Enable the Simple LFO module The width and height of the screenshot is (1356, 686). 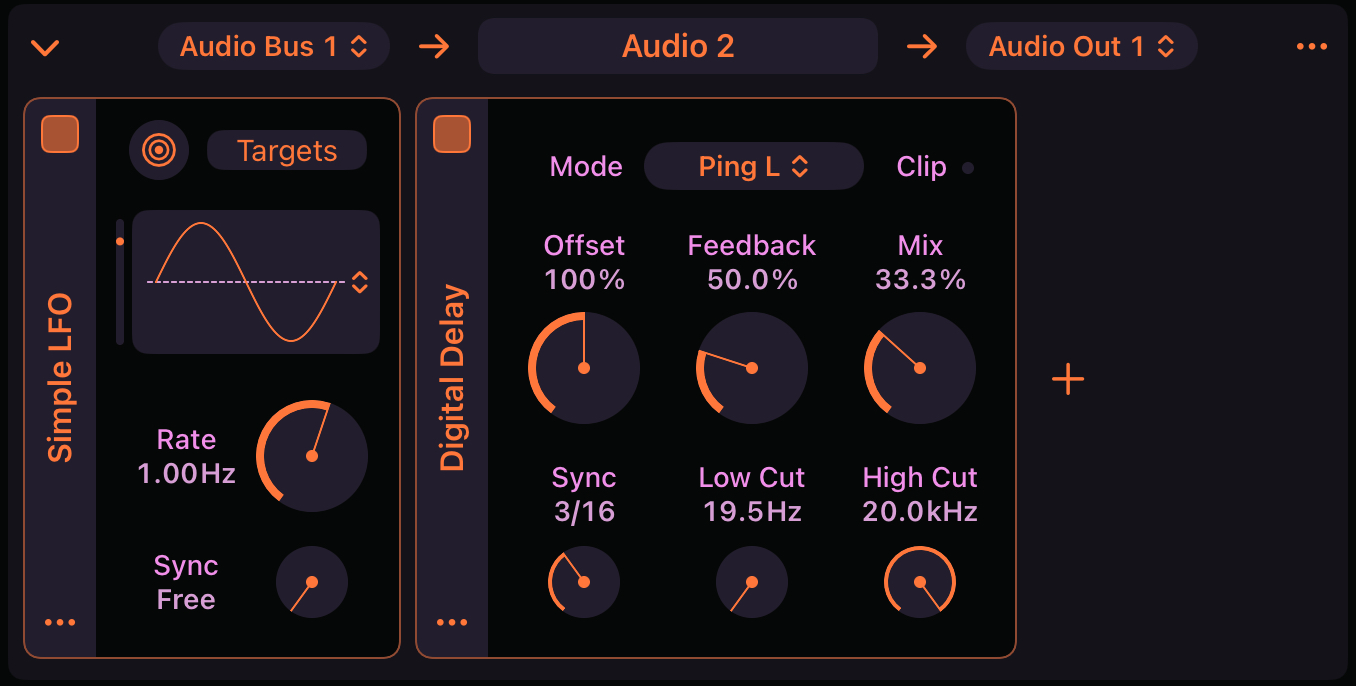click(x=61, y=135)
